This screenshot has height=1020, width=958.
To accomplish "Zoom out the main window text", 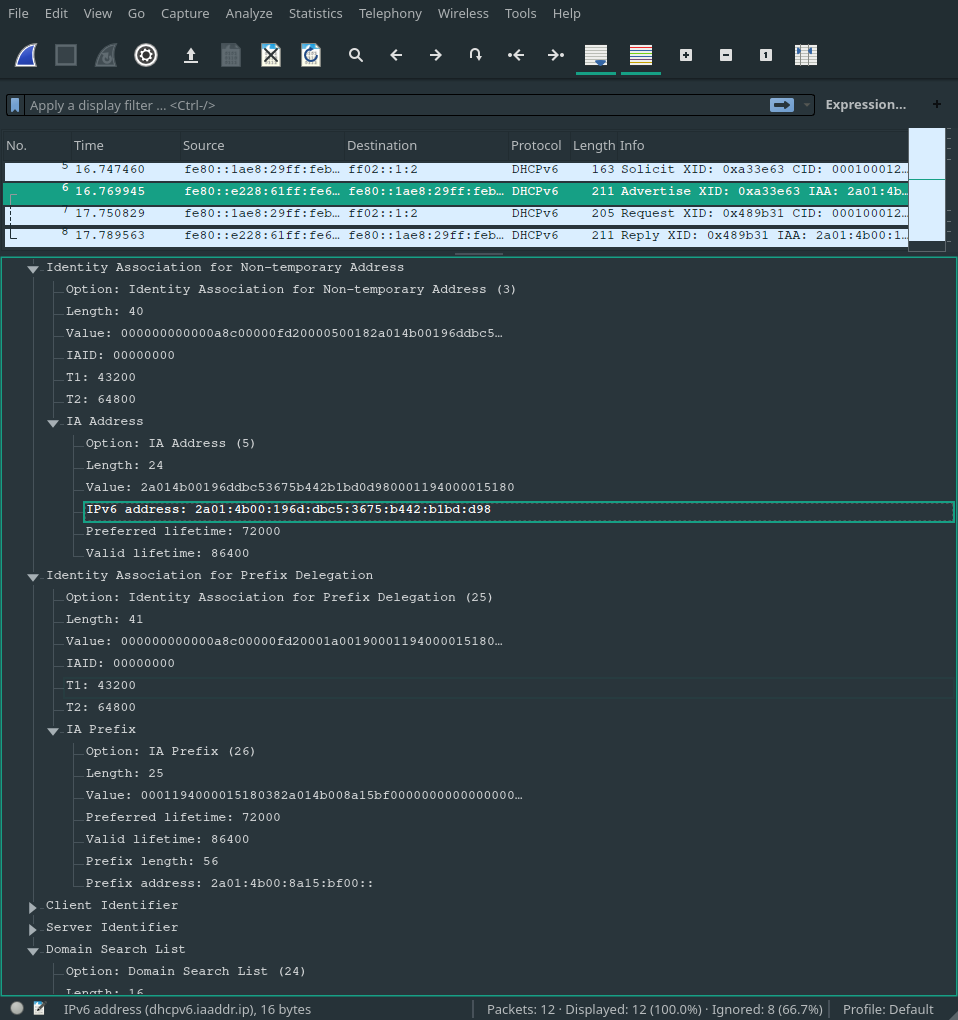I will click(x=726, y=55).
